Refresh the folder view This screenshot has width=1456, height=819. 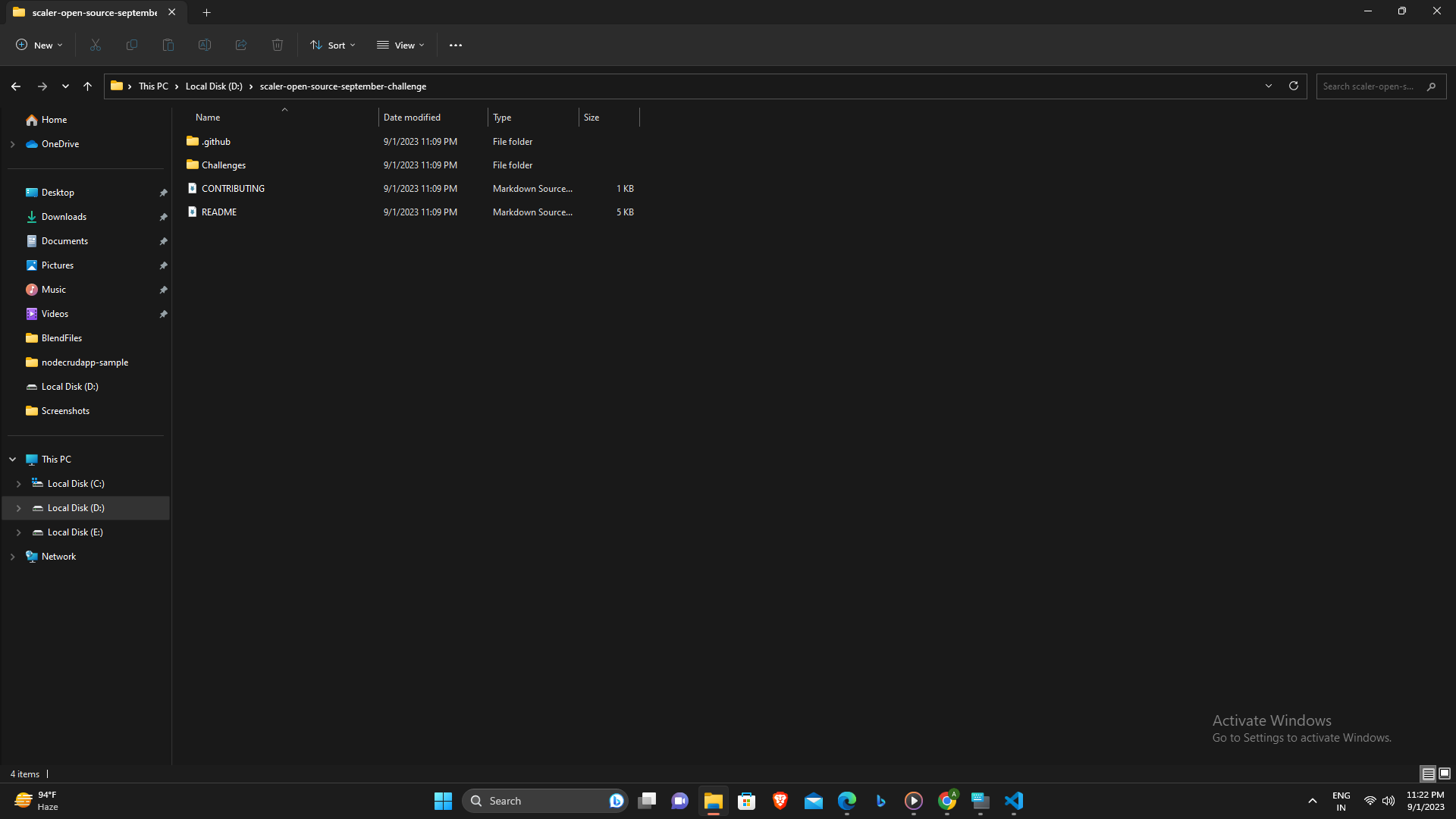coord(1293,86)
